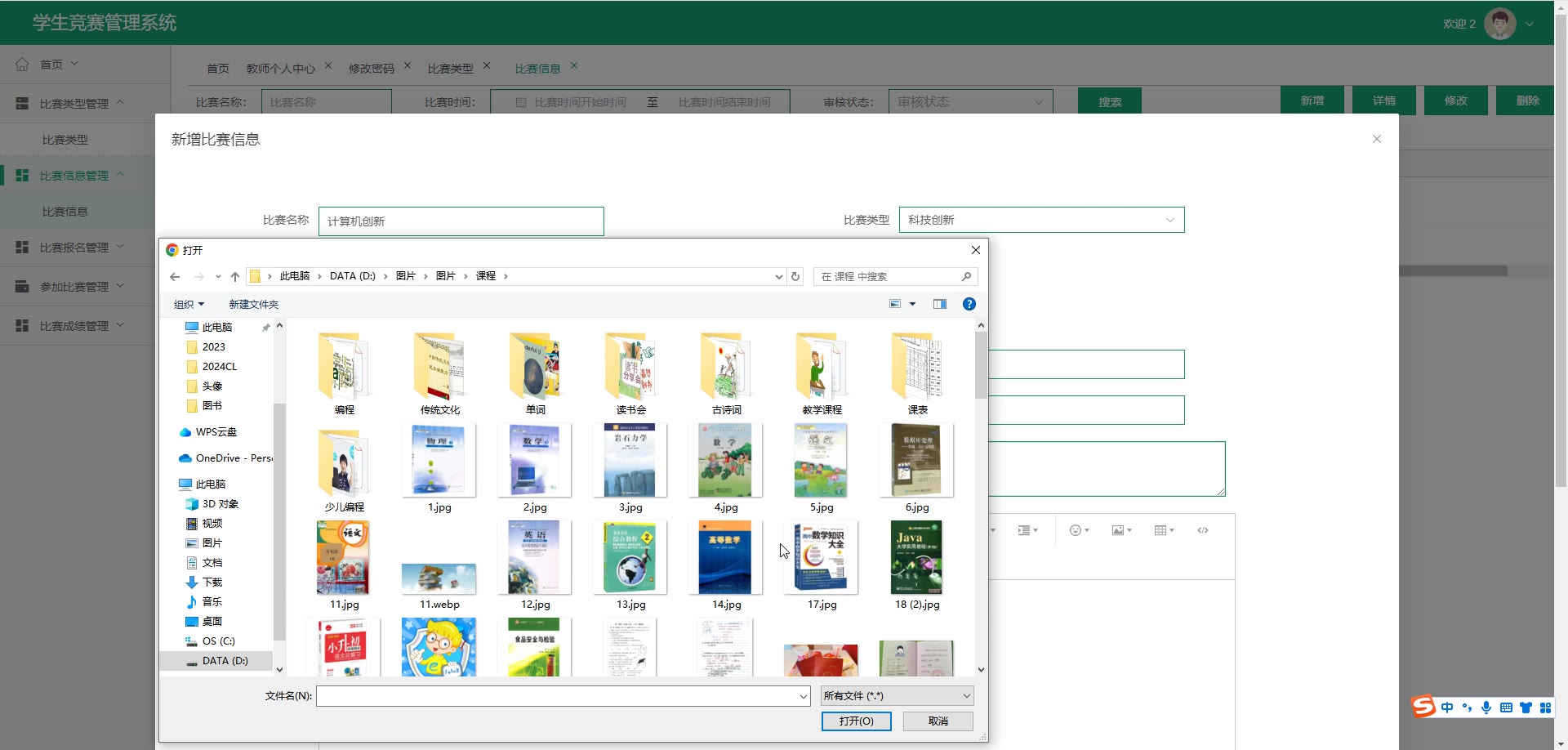Toggle the preview pane icon

[940, 304]
